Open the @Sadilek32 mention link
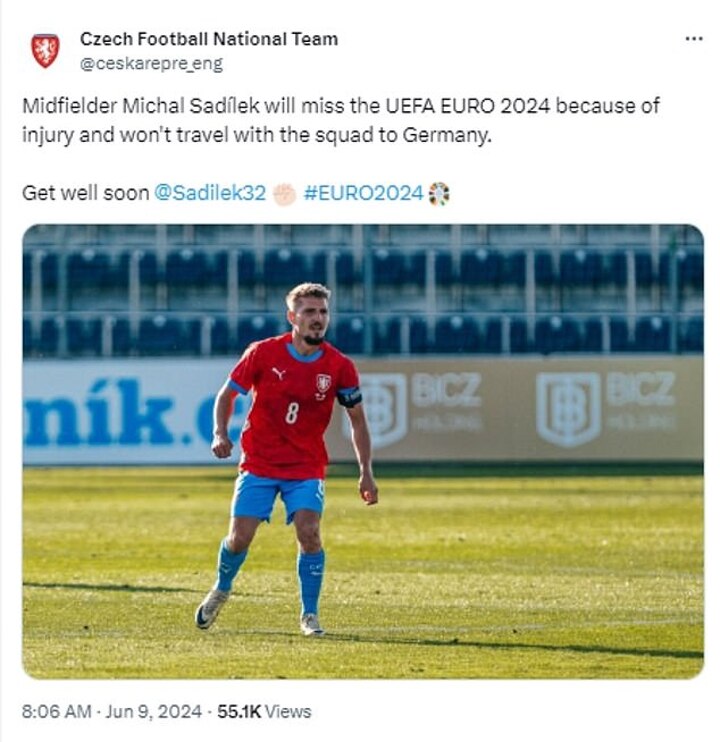The width and height of the screenshot is (720, 742). click(210, 193)
